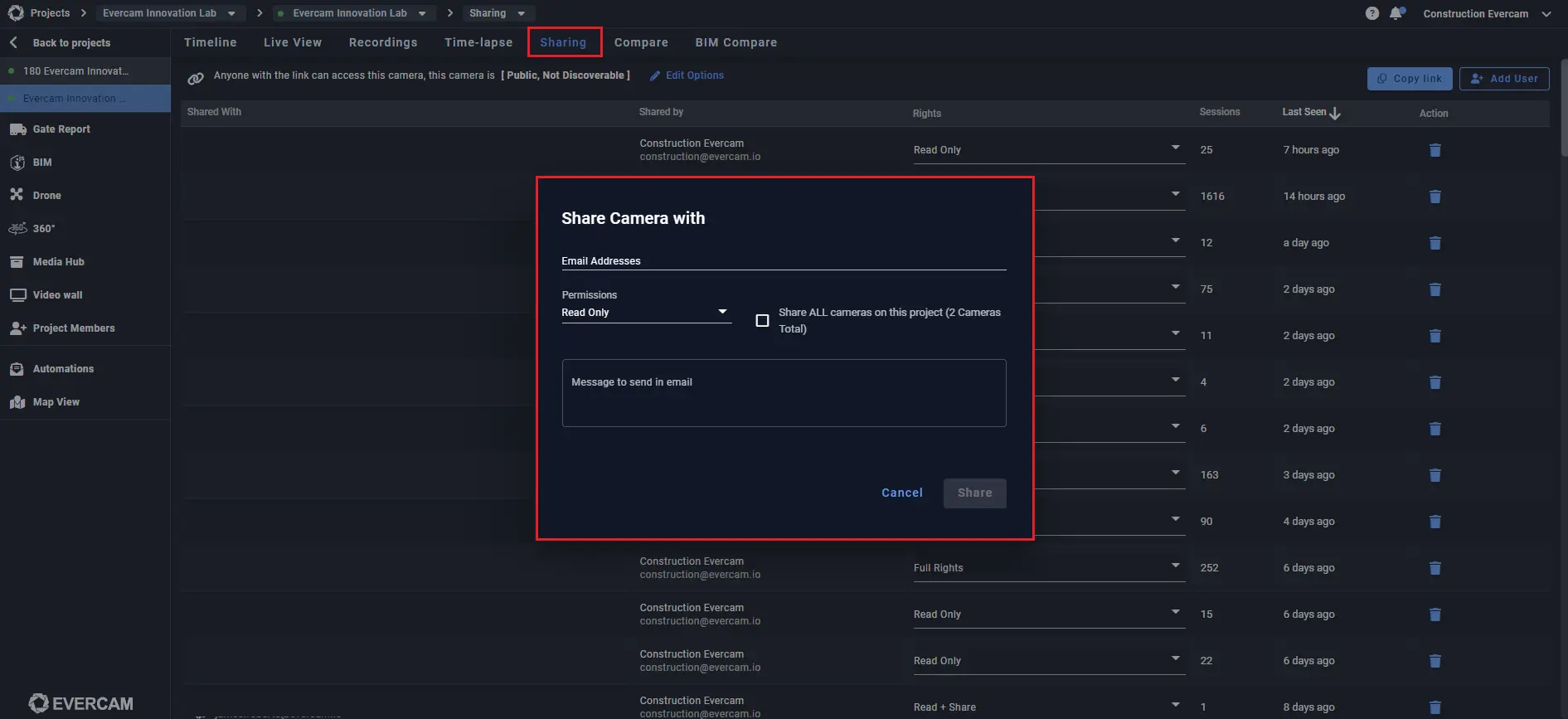Click the back arrow beside Back to projects

pyautogui.click(x=13, y=42)
